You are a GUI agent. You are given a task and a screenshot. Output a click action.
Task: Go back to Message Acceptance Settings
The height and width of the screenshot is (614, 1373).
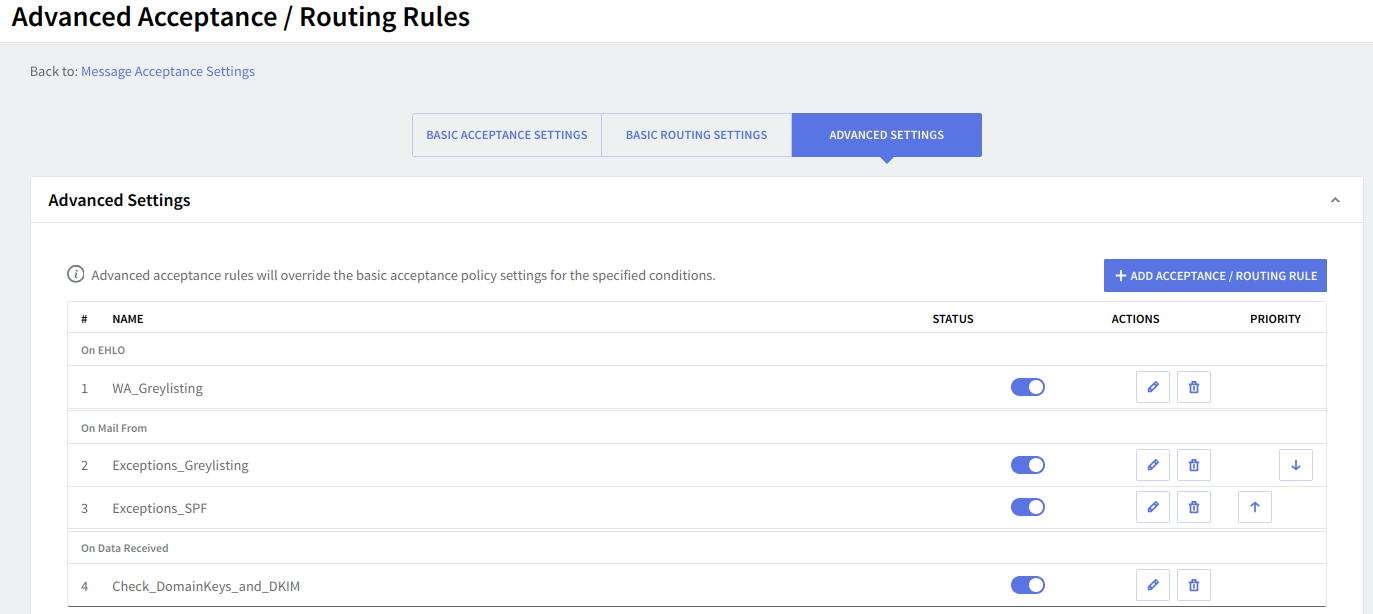click(168, 72)
